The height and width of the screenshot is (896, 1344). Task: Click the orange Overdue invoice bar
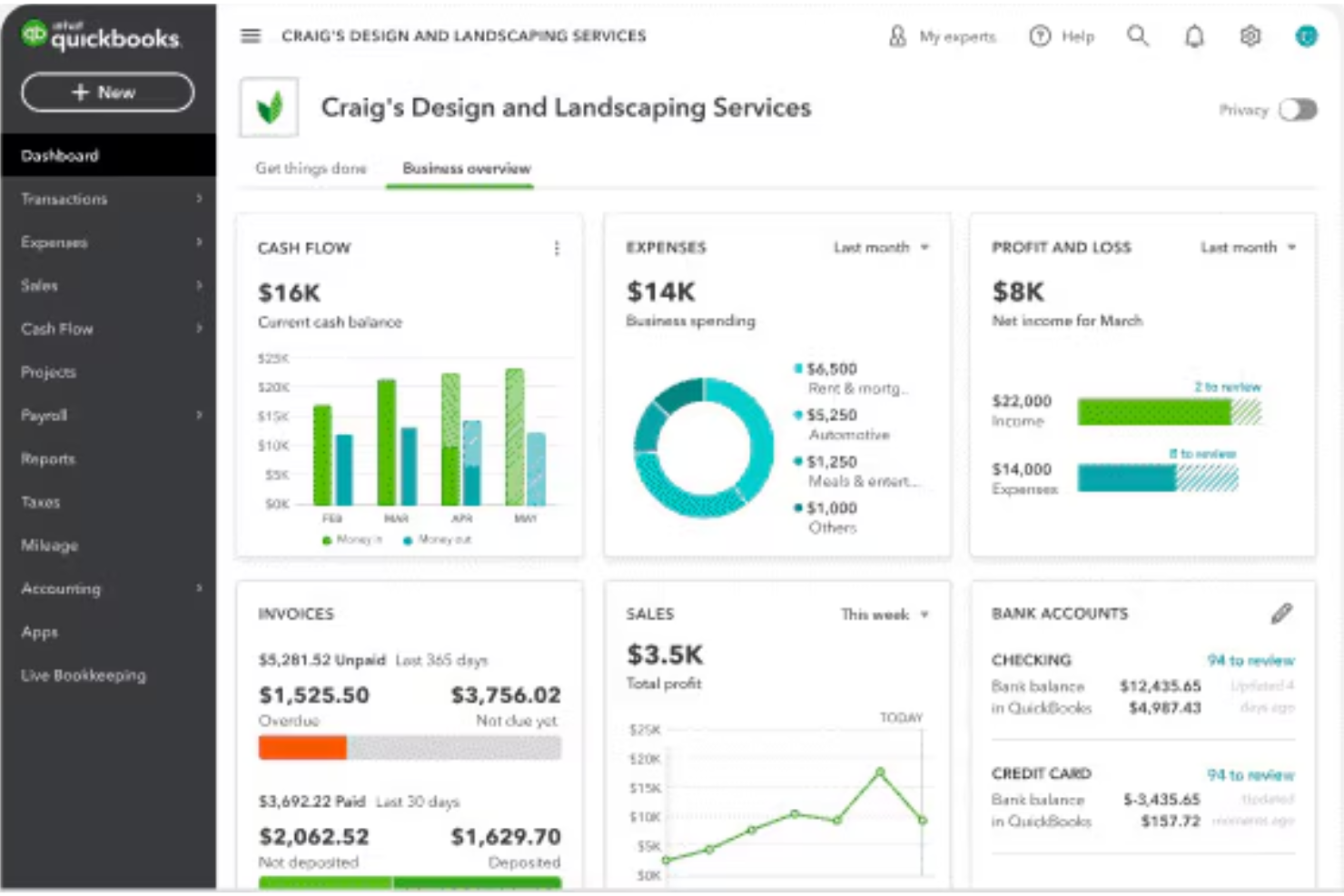(302, 748)
